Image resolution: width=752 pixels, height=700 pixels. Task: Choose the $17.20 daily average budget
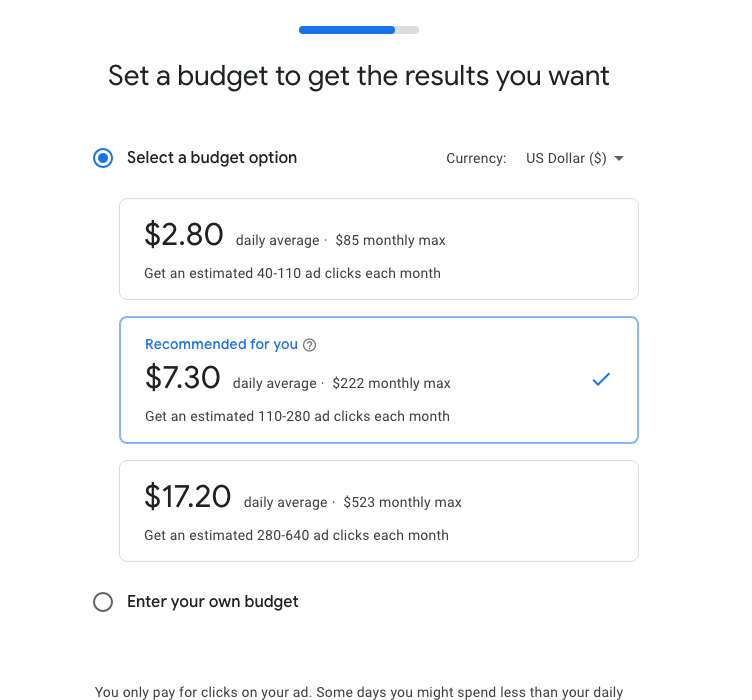(x=378, y=511)
